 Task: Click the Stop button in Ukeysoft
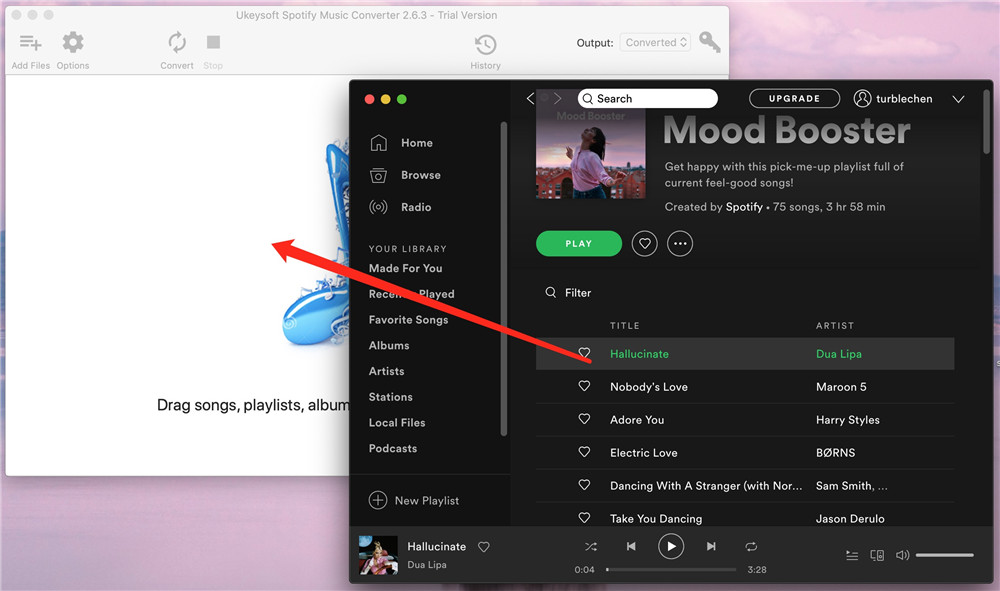(213, 51)
